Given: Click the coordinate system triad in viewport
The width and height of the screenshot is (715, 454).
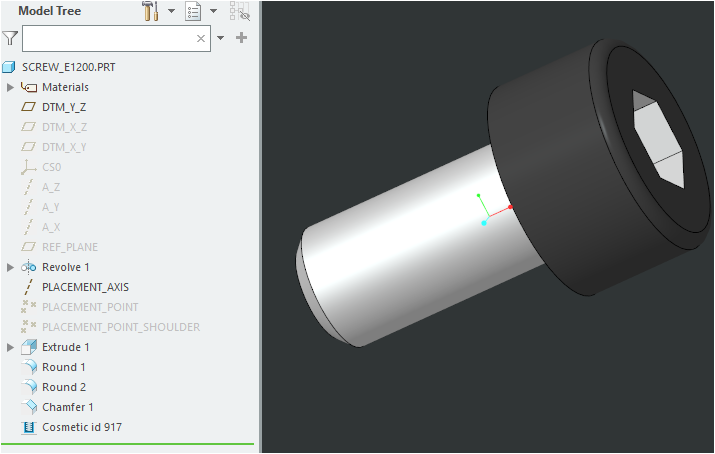Looking at the screenshot, I should coord(494,210).
